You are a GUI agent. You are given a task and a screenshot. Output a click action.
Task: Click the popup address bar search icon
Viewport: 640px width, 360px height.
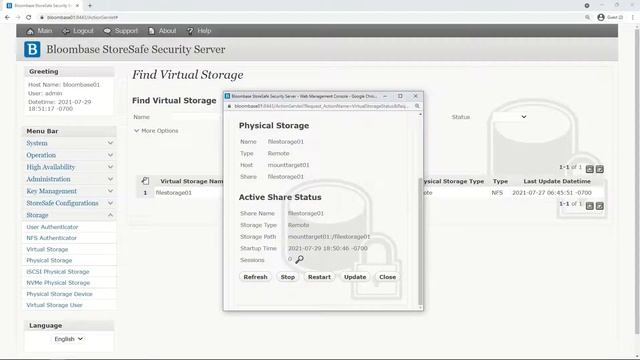[417, 106]
